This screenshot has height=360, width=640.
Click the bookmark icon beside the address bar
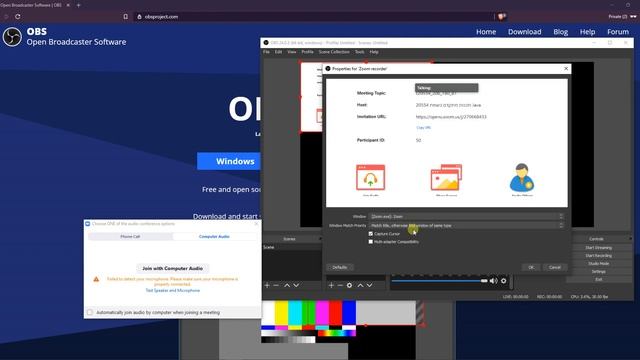(x=126, y=17)
